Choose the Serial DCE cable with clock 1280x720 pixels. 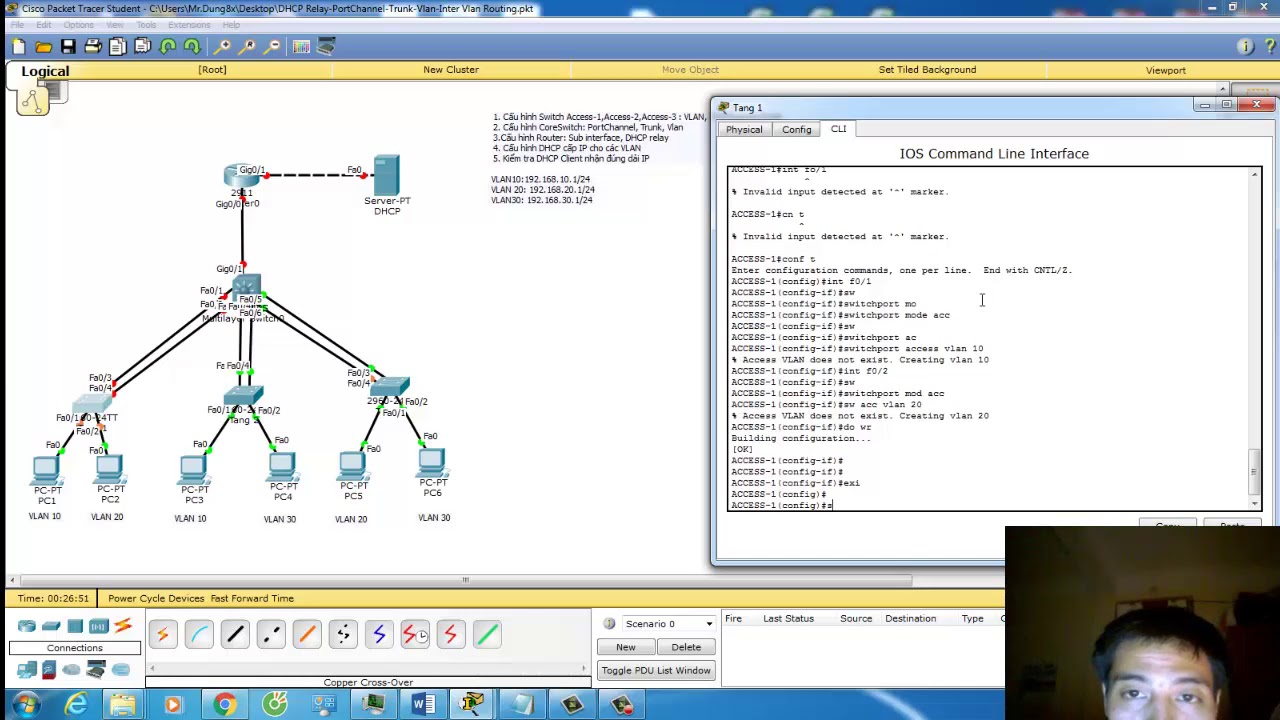[x=415, y=634]
